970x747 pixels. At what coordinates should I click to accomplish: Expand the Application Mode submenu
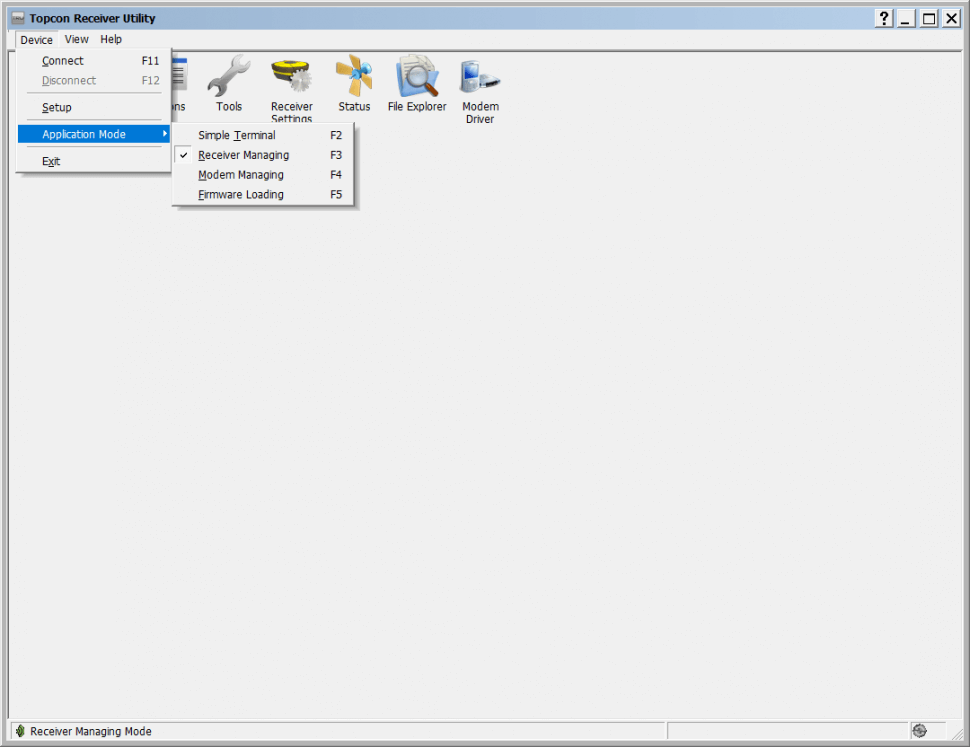pyautogui.click(x=93, y=134)
